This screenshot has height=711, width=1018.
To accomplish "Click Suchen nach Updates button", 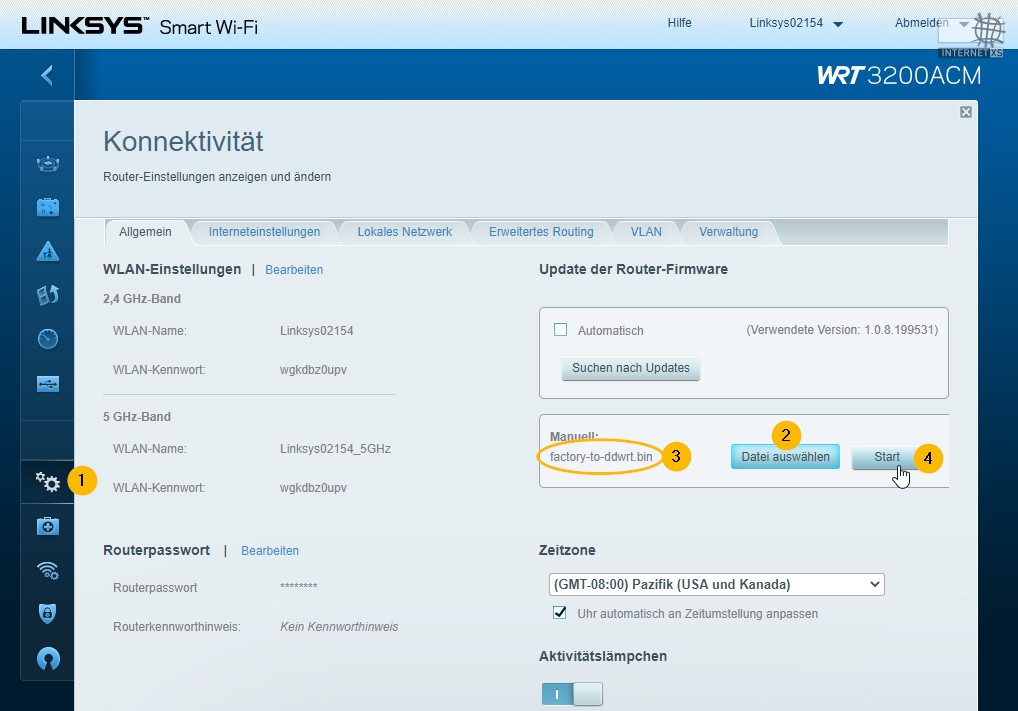I will click(630, 368).
